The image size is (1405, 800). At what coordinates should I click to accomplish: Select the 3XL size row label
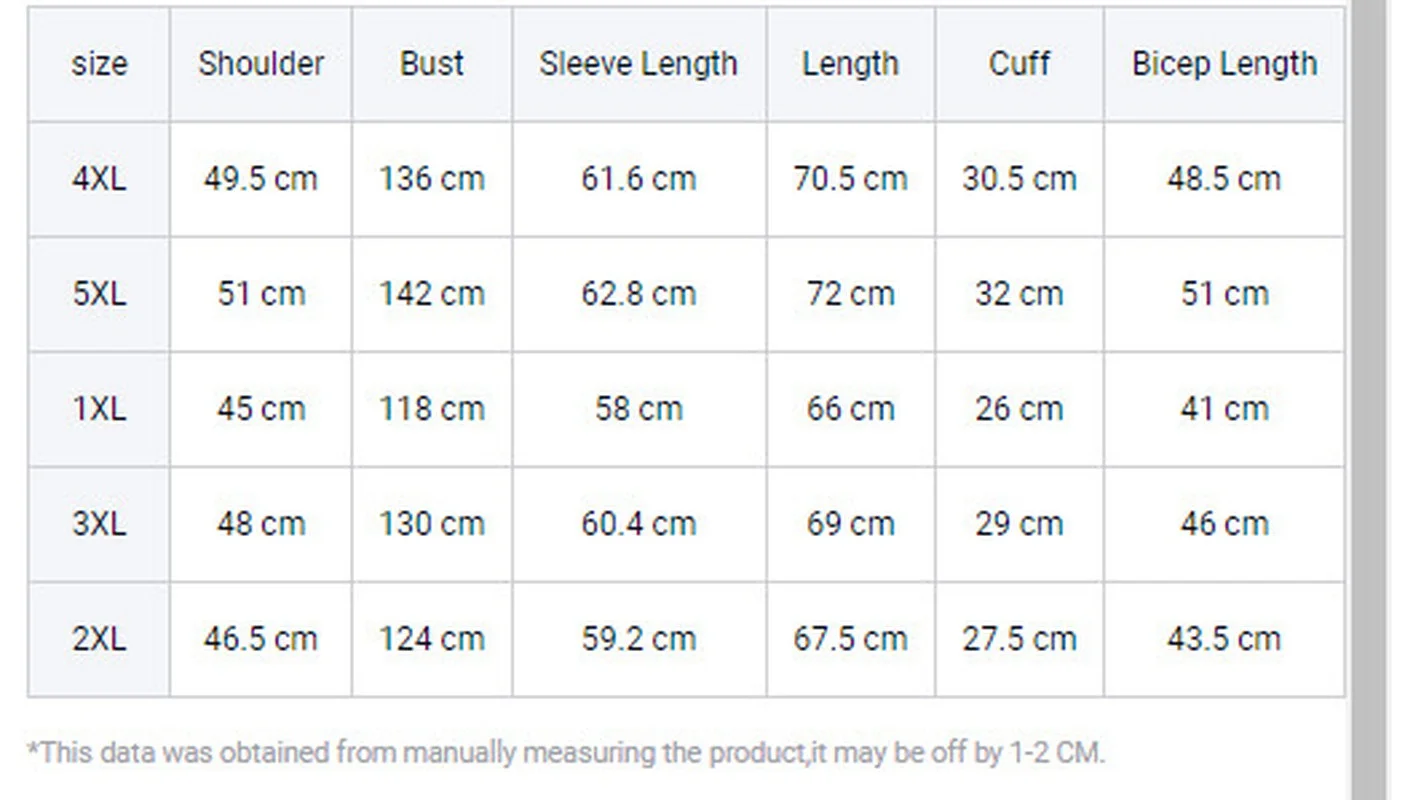(99, 524)
